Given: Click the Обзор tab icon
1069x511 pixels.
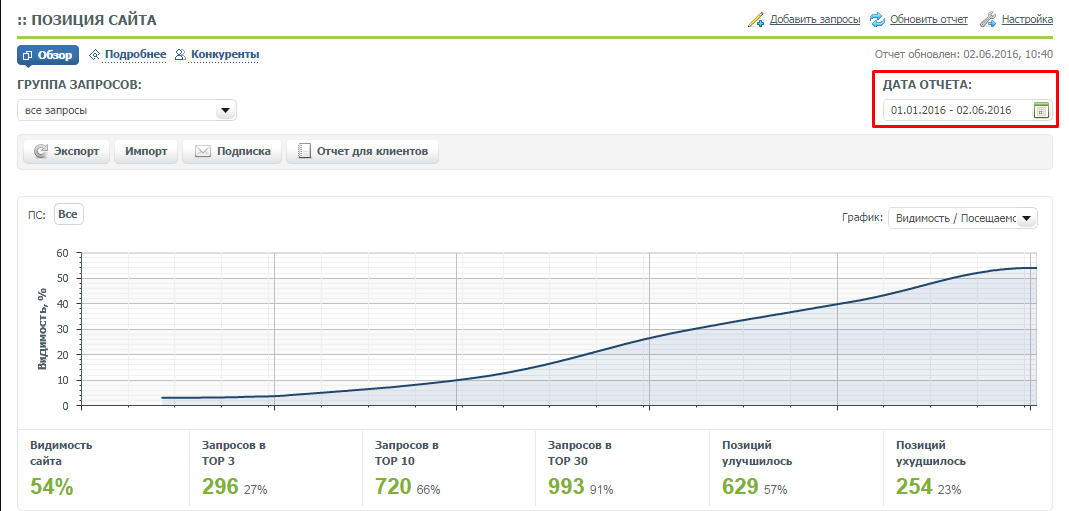Looking at the screenshot, I should (28, 55).
